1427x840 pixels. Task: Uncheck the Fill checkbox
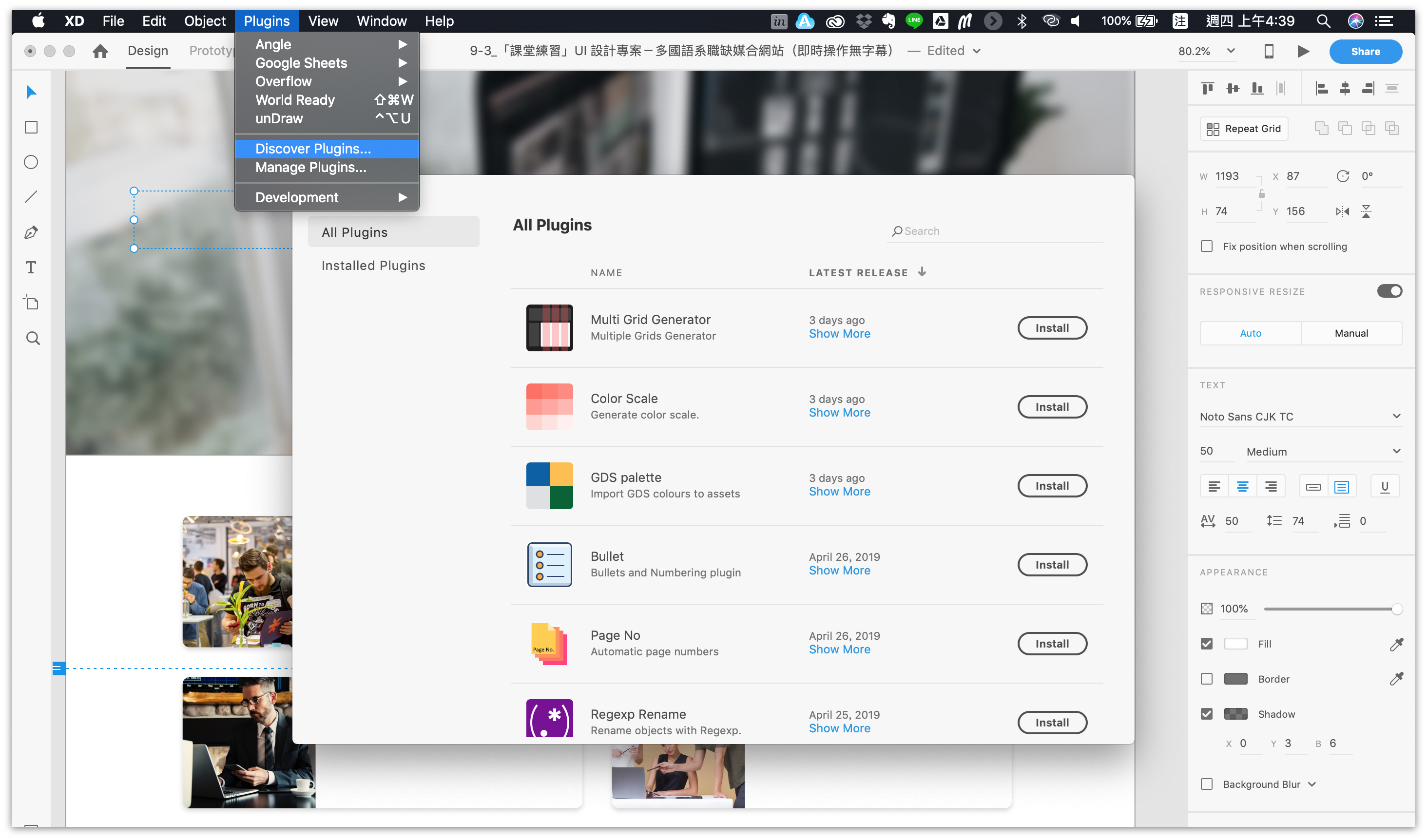click(x=1206, y=644)
